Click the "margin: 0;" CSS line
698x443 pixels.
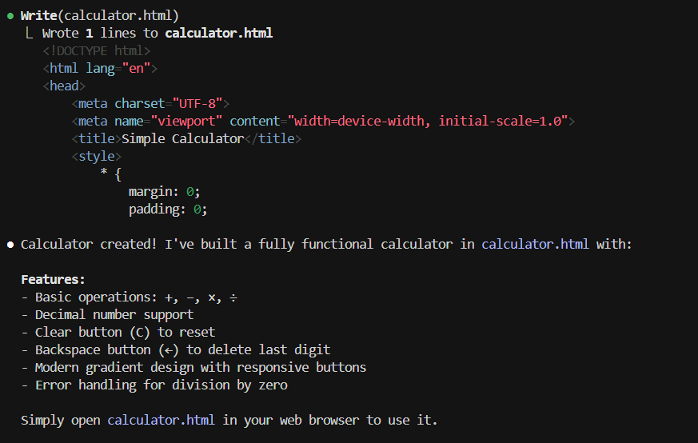[x=164, y=191]
